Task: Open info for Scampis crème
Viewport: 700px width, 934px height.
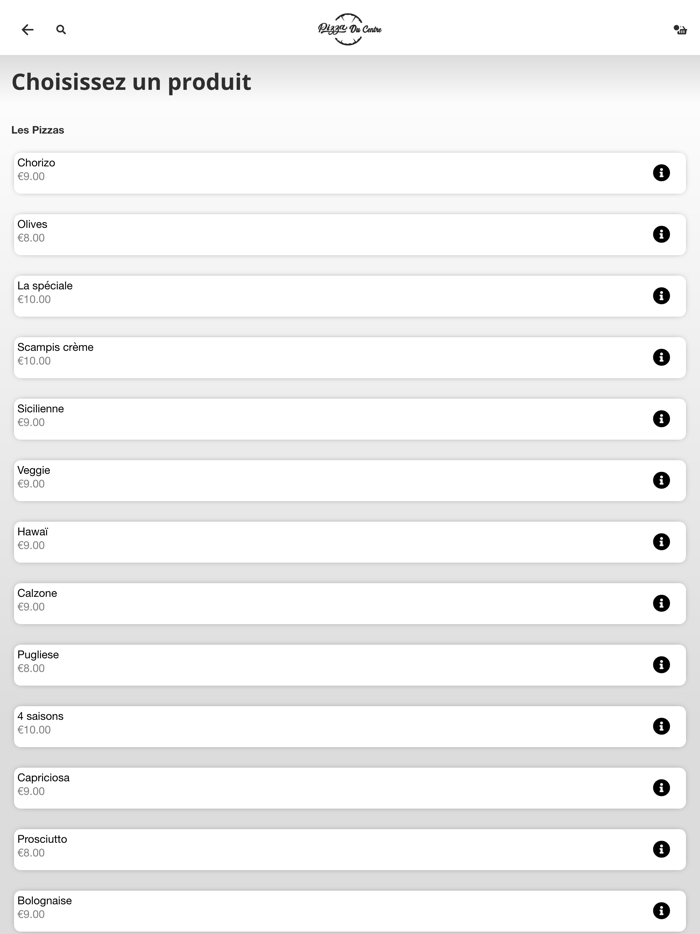Action: point(661,357)
